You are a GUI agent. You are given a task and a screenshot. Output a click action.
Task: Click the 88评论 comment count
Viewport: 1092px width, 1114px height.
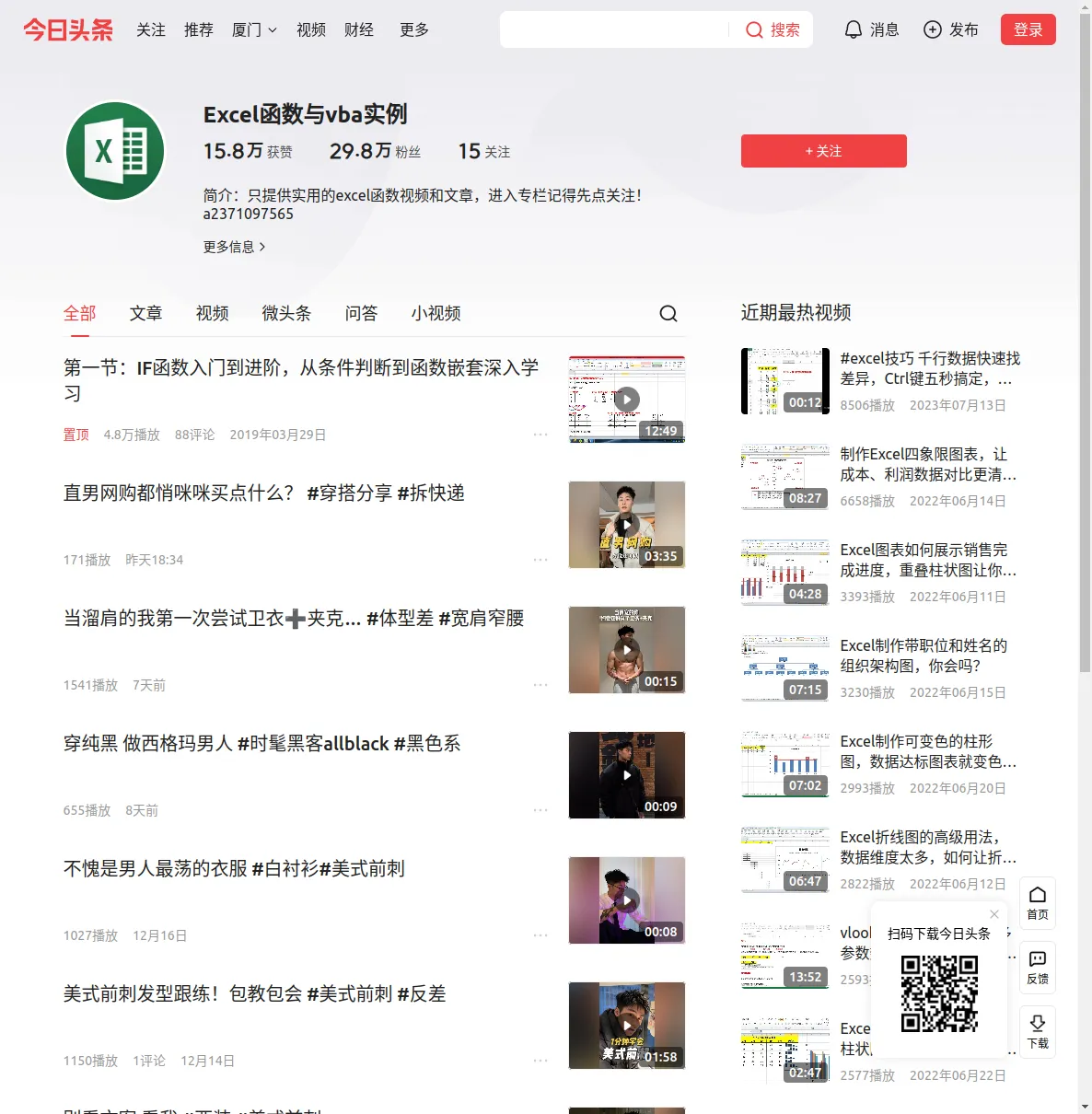(x=194, y=435)
